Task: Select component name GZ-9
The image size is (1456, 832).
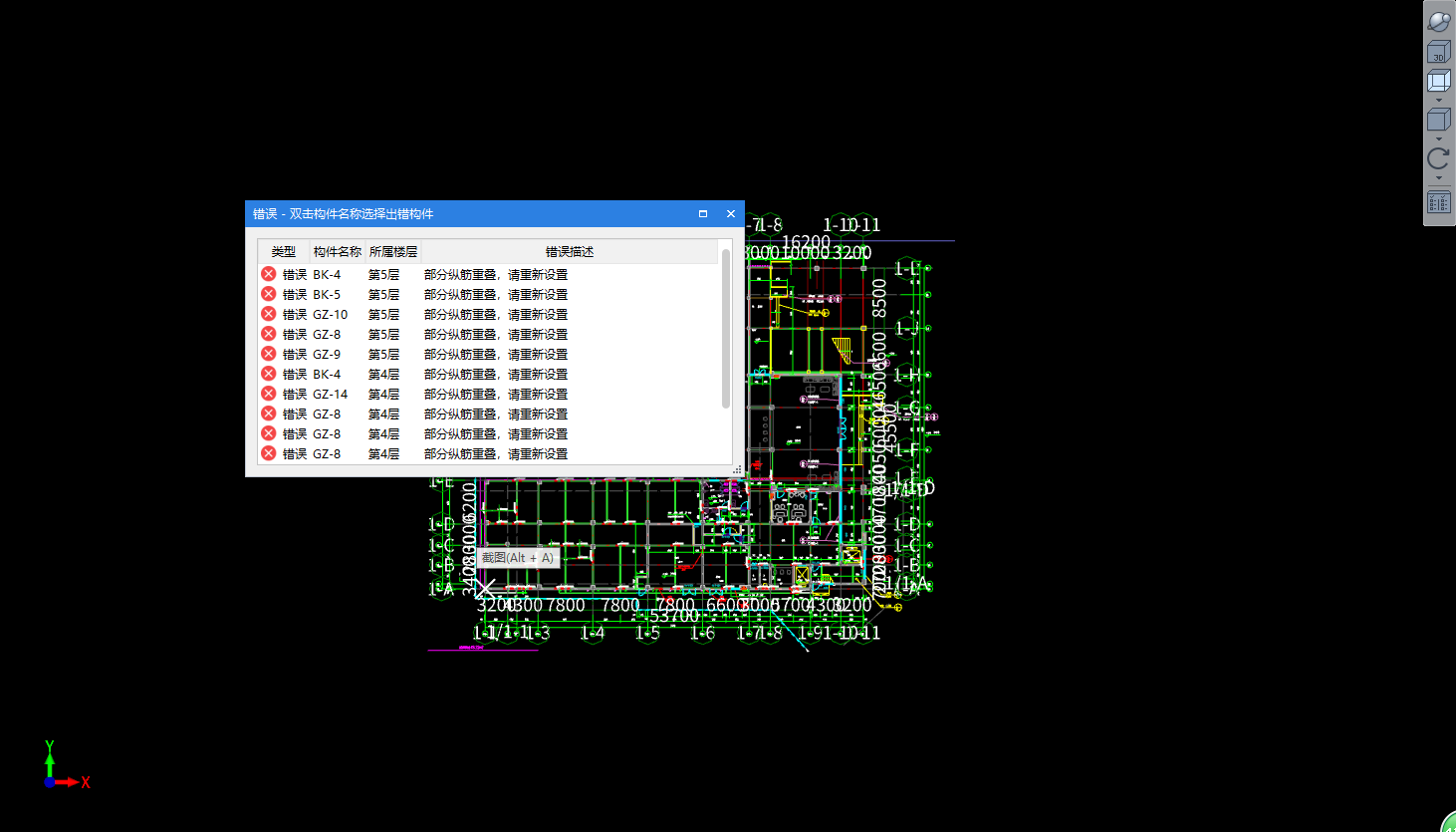Action: [x=327, y=354]
